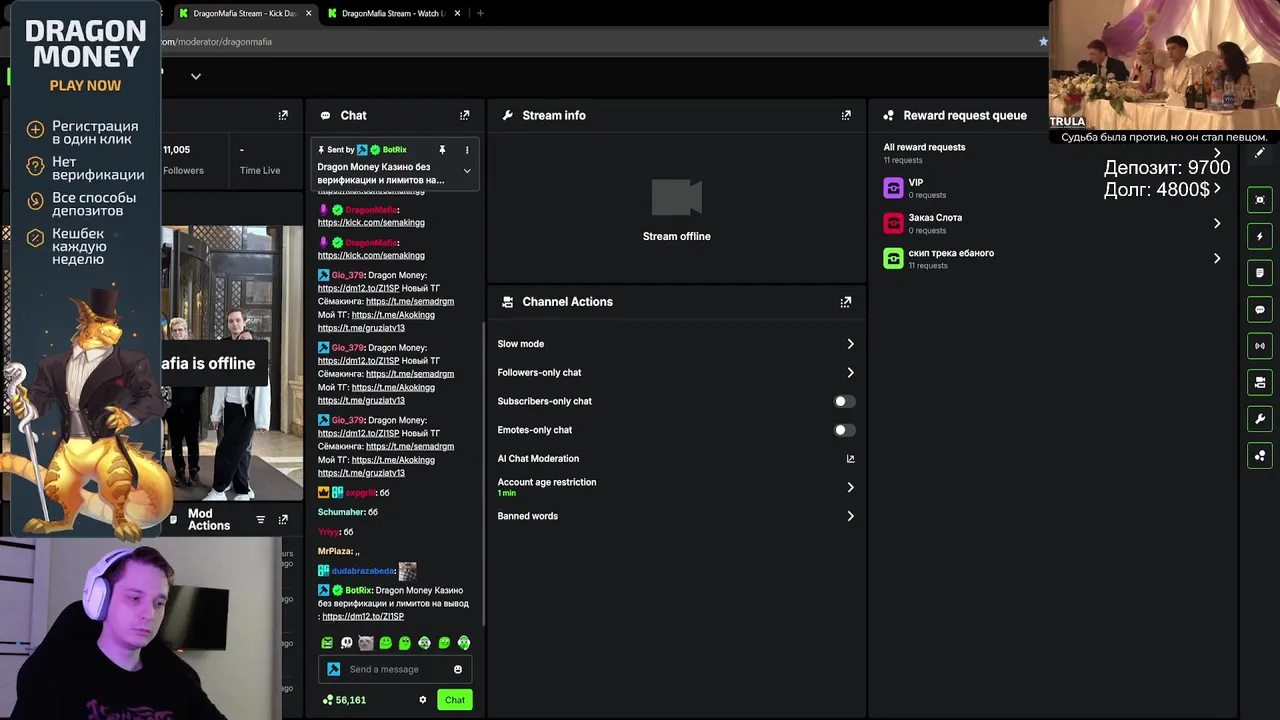Open the channel dropdown chevron in header
Image resolution: width=1280 pixels, height=720 pixels.
click(x=196, y=76)
